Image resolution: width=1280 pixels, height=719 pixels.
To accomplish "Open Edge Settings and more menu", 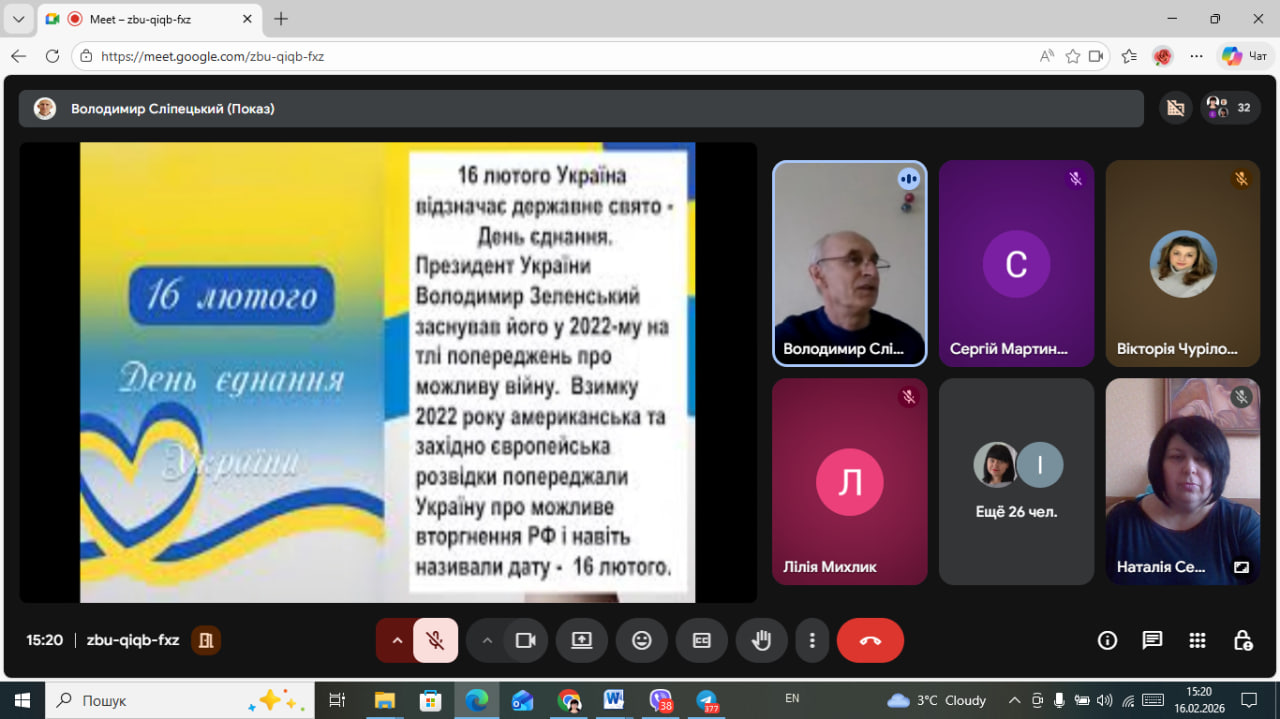I will tap(1196, 56).
